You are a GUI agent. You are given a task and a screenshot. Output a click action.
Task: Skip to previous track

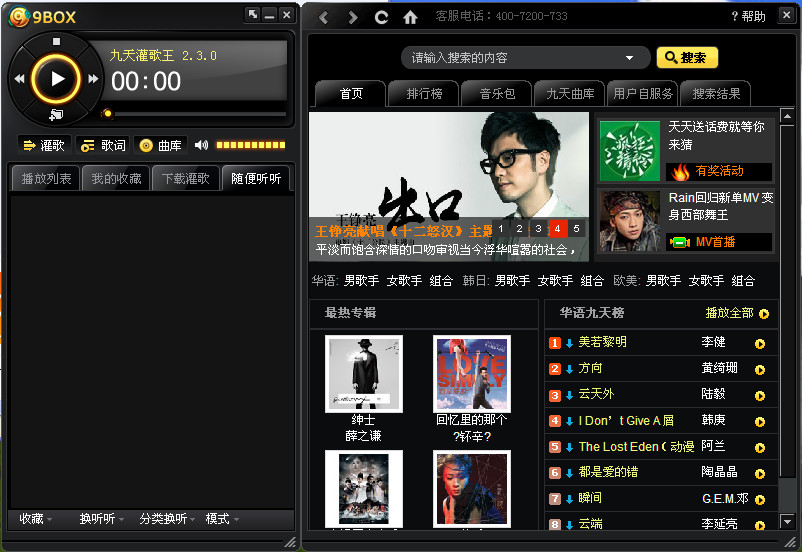[19, 79]
